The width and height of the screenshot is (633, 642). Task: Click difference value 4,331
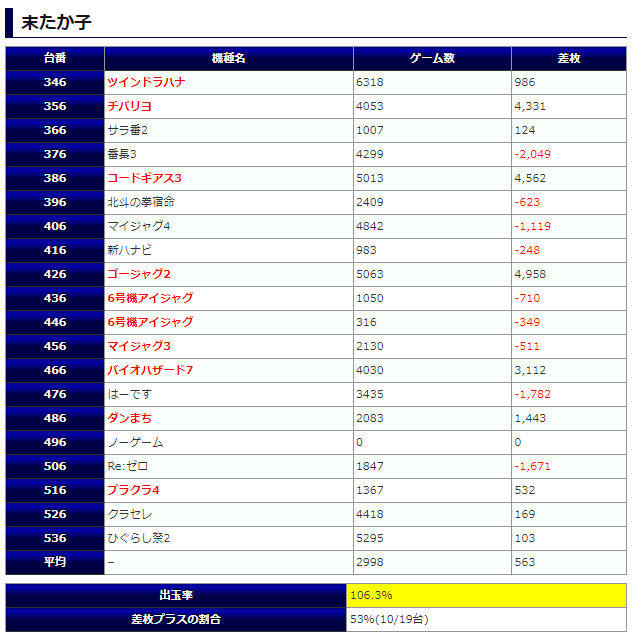pyautogui.click(x=530, y=106)
